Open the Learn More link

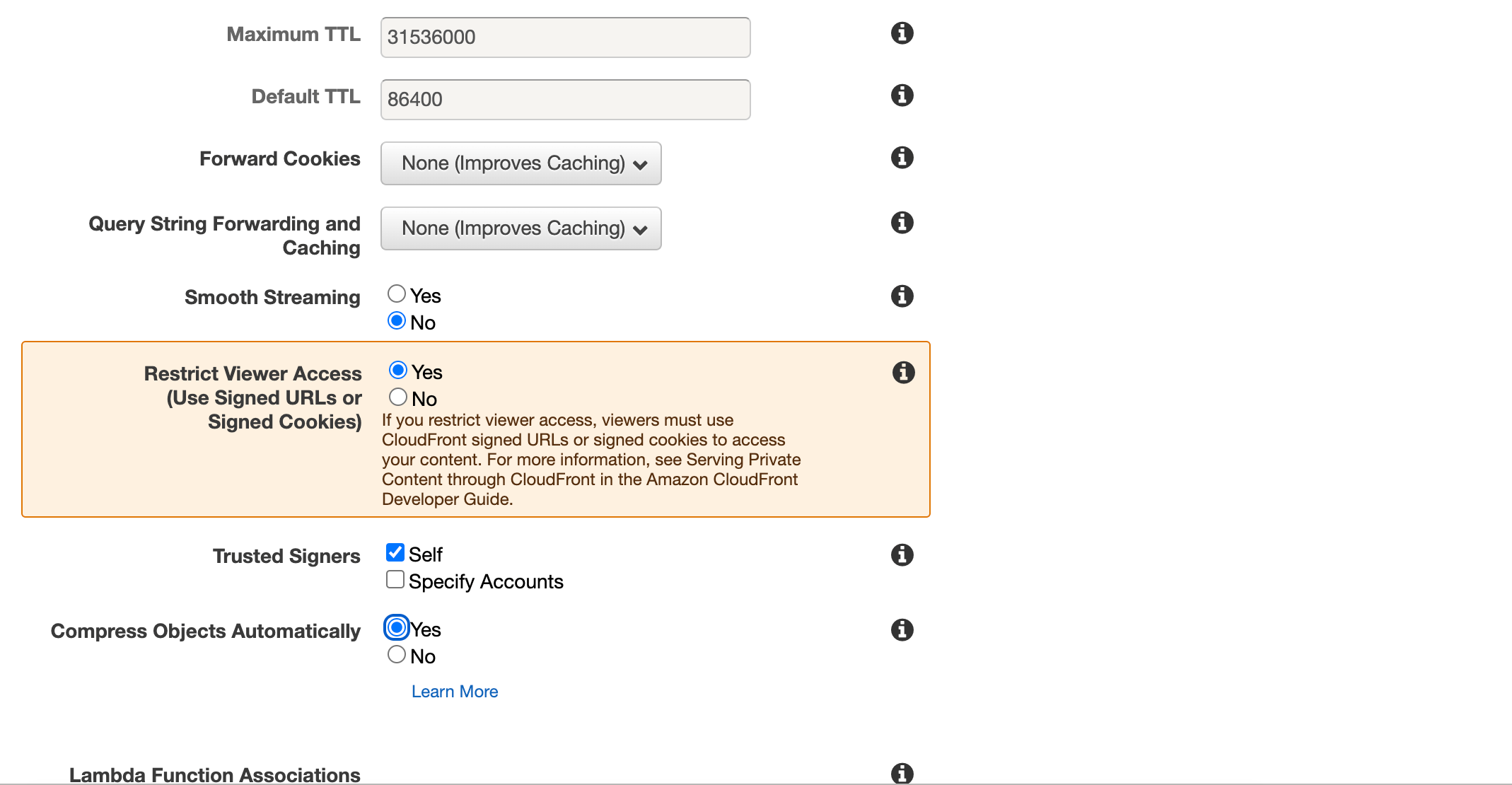(x=455, y=691)
